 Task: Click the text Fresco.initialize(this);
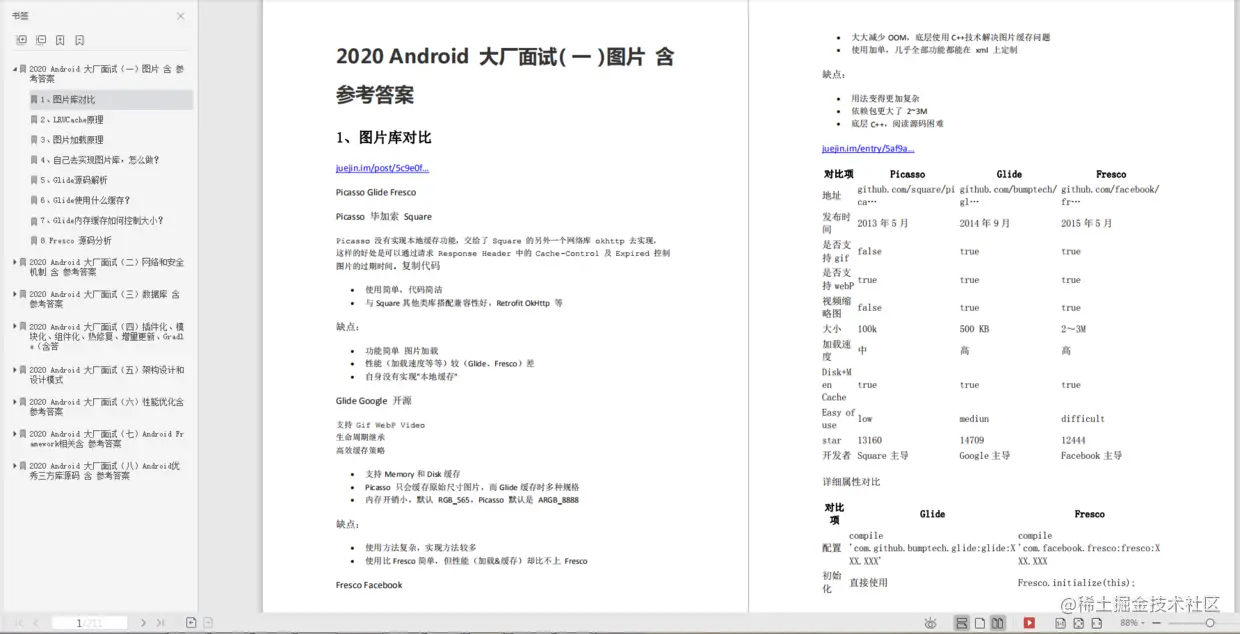(1076, 583)
